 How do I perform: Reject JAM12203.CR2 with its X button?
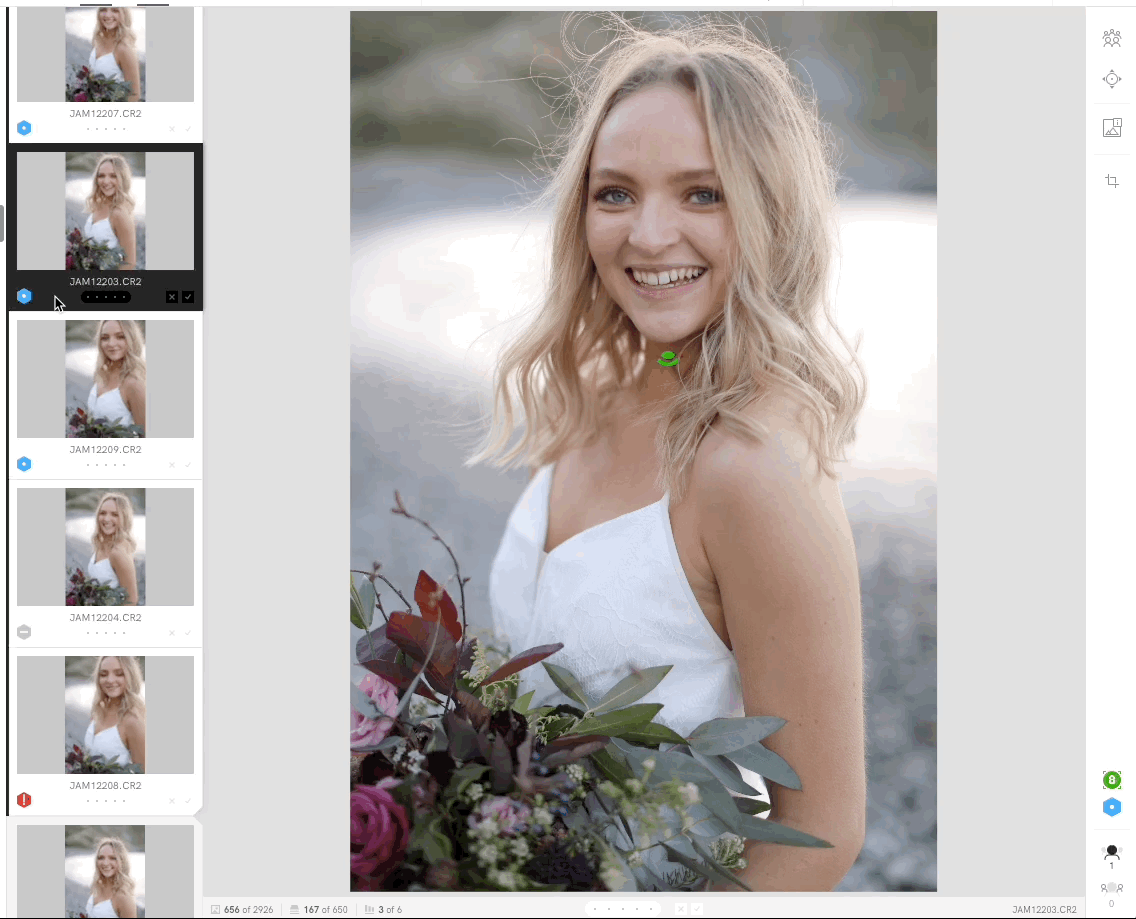[x=172, y=296]
